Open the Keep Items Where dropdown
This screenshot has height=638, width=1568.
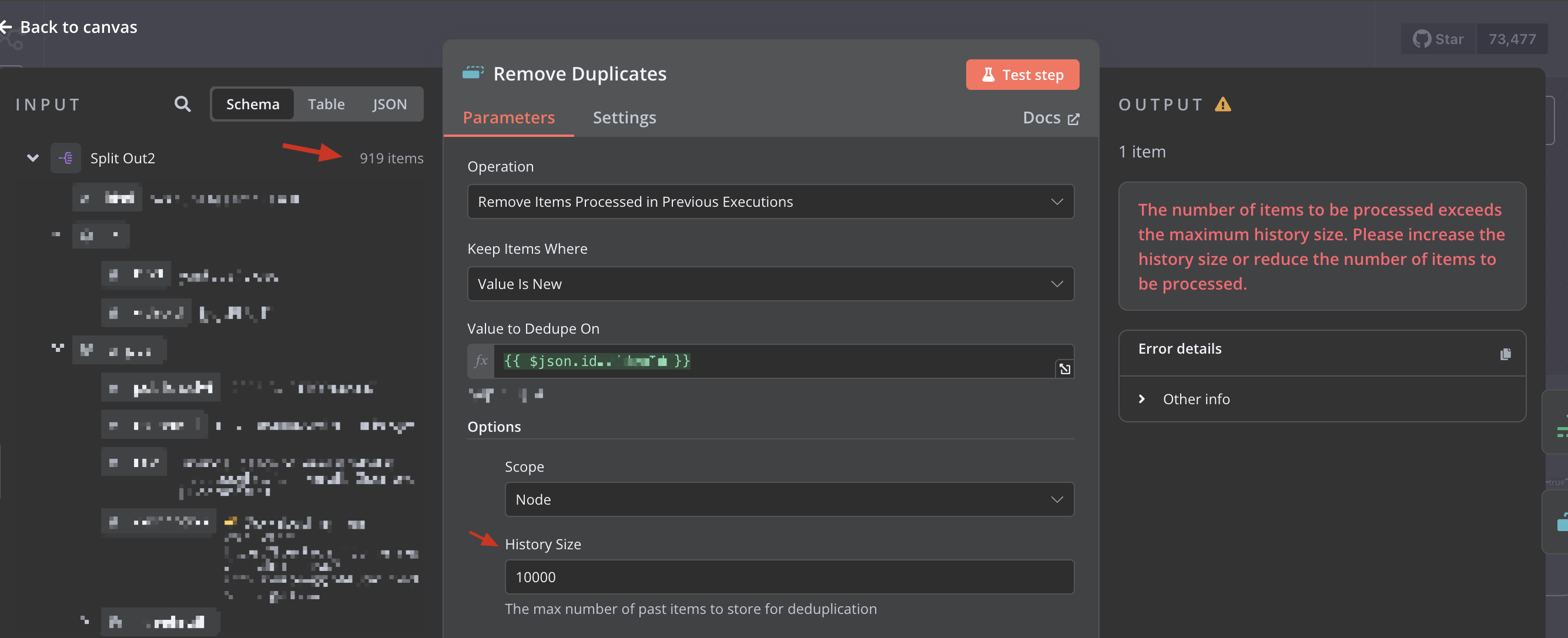770,283
